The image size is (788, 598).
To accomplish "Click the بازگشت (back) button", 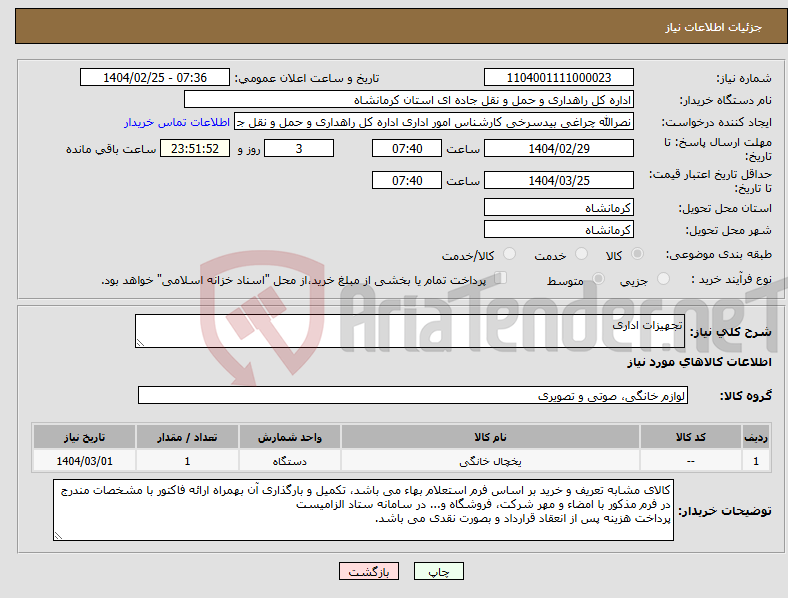I will click(369, 571).
